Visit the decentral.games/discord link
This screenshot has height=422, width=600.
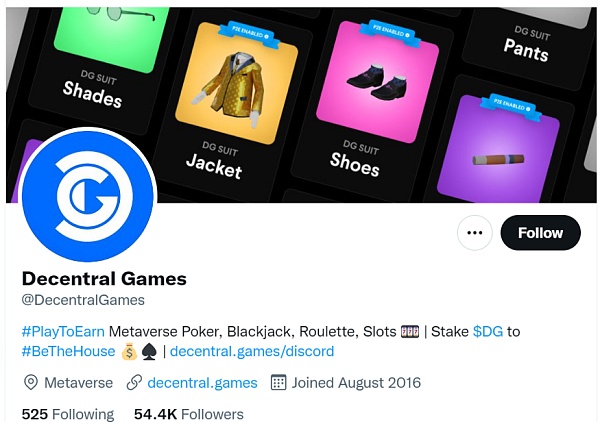click(x=252, y=351)
